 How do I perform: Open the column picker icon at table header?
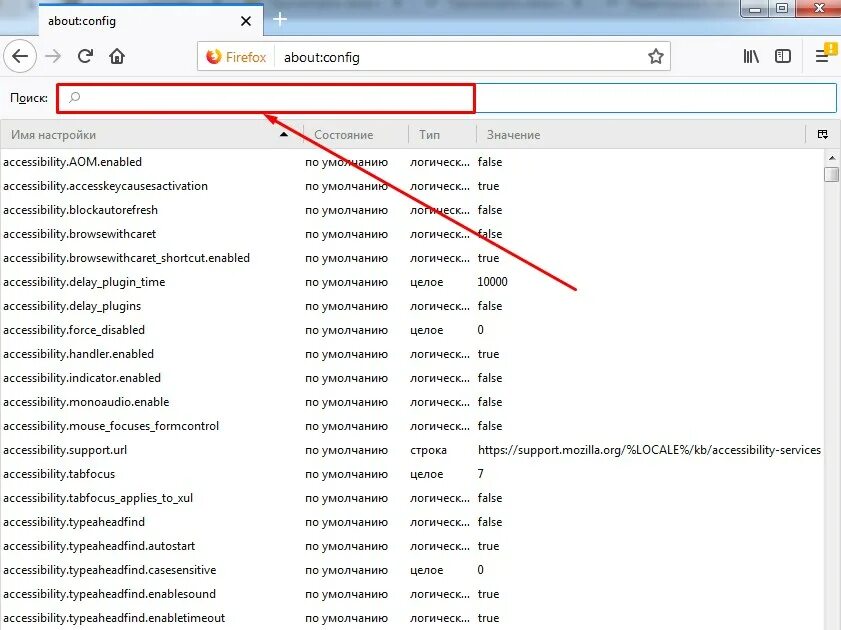point(823,134)
